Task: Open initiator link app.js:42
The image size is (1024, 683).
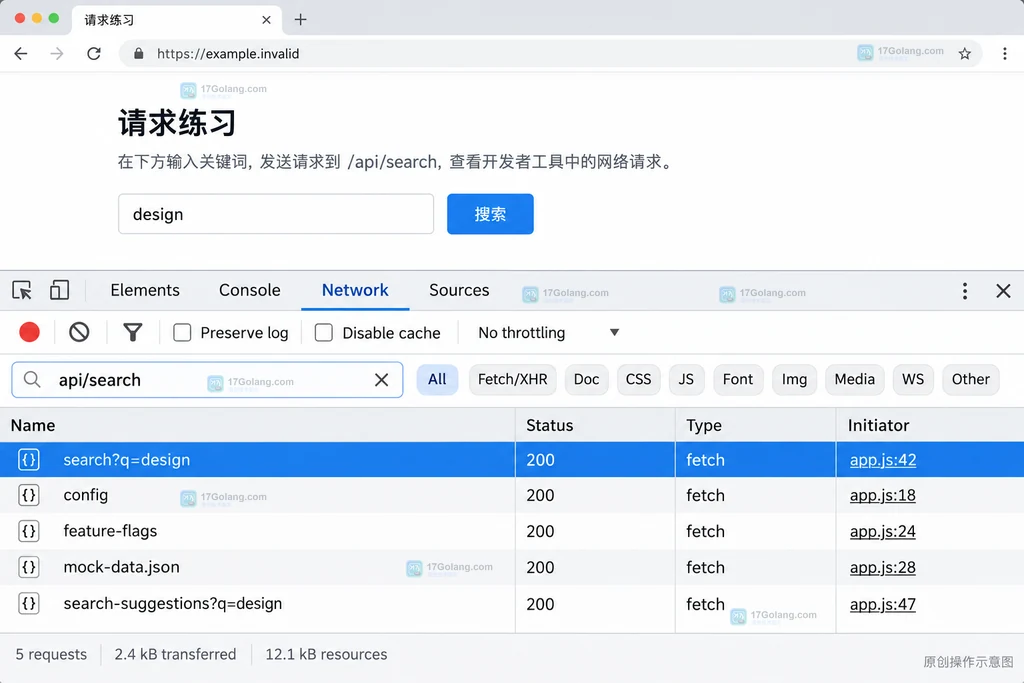Action: click(883, 460)
